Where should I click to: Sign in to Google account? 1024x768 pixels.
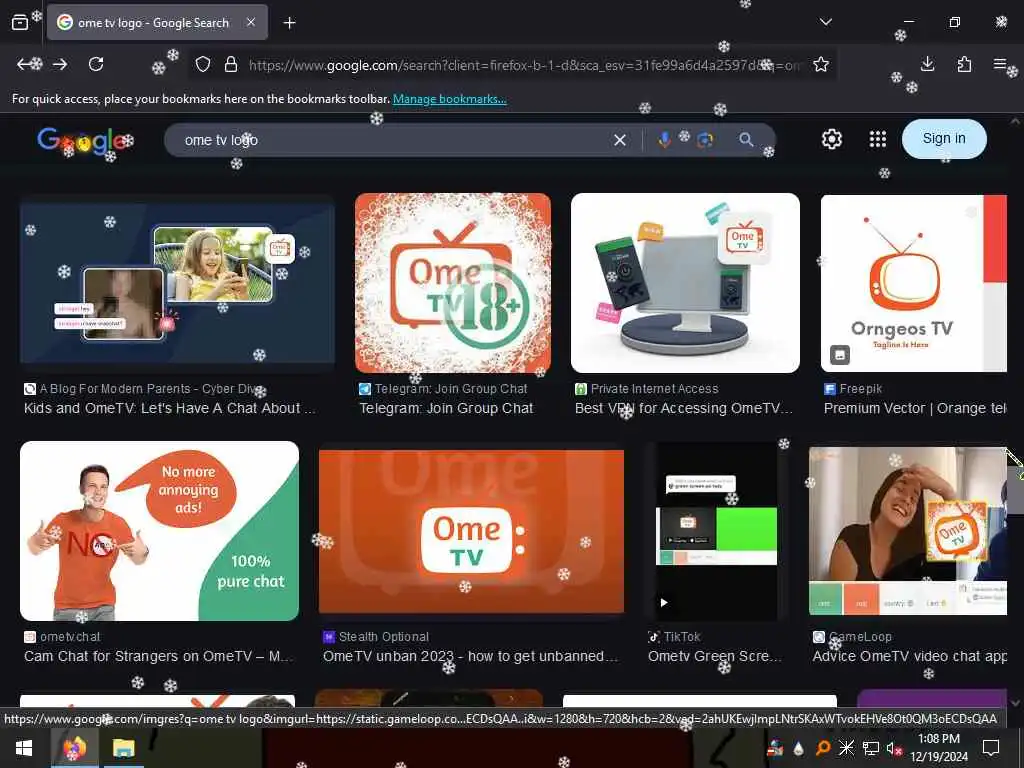(x=944, y=138)
